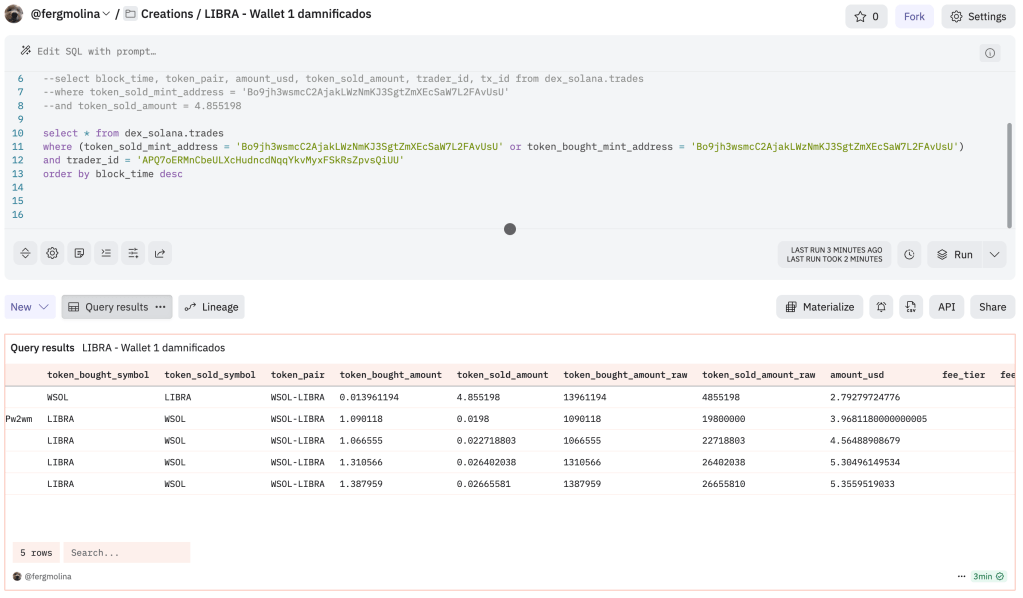
Task: Click the results Search input field
Action: click(126, 552)
